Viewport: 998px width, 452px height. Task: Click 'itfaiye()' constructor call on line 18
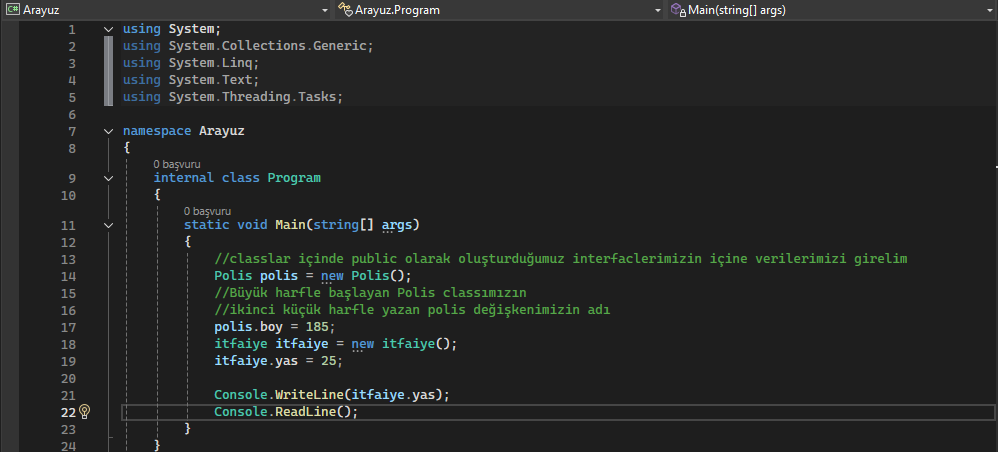pyautogui.click(x=417, y=344)
